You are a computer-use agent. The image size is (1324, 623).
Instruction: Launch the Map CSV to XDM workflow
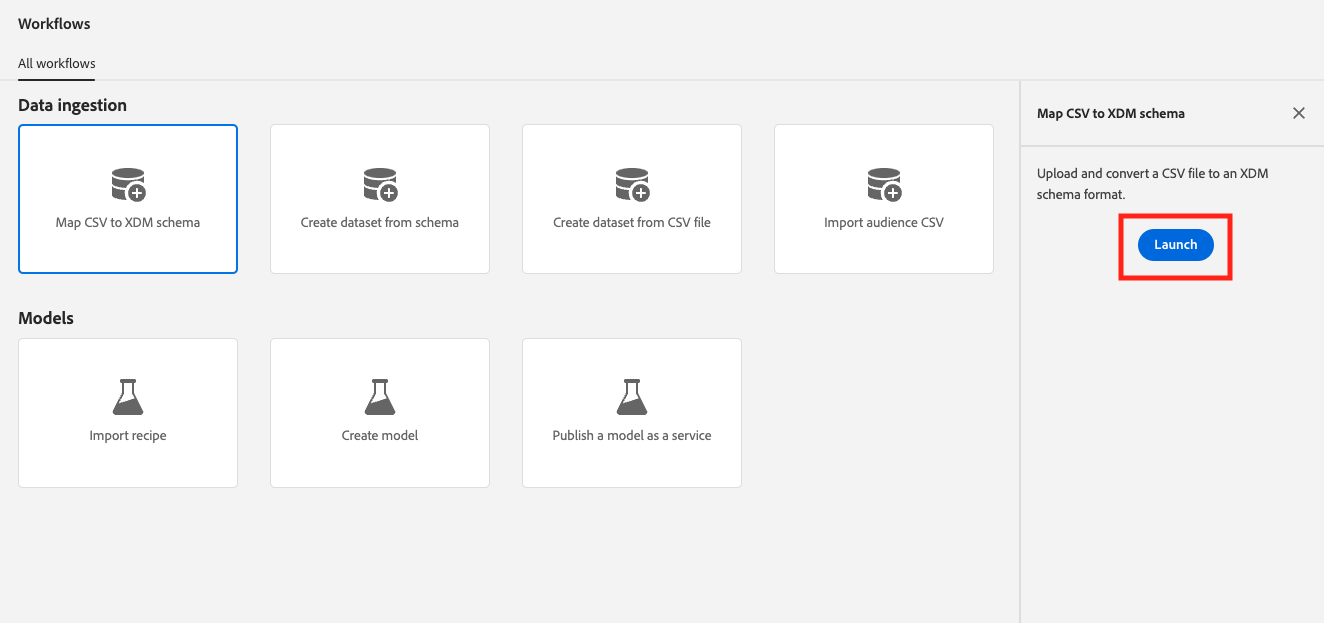coord(1176,245)
